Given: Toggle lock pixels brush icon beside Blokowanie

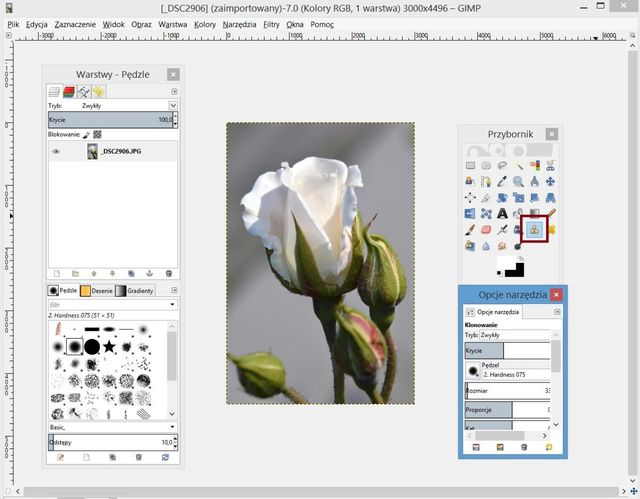Looking at the screenshot, I should coord(86,133).
